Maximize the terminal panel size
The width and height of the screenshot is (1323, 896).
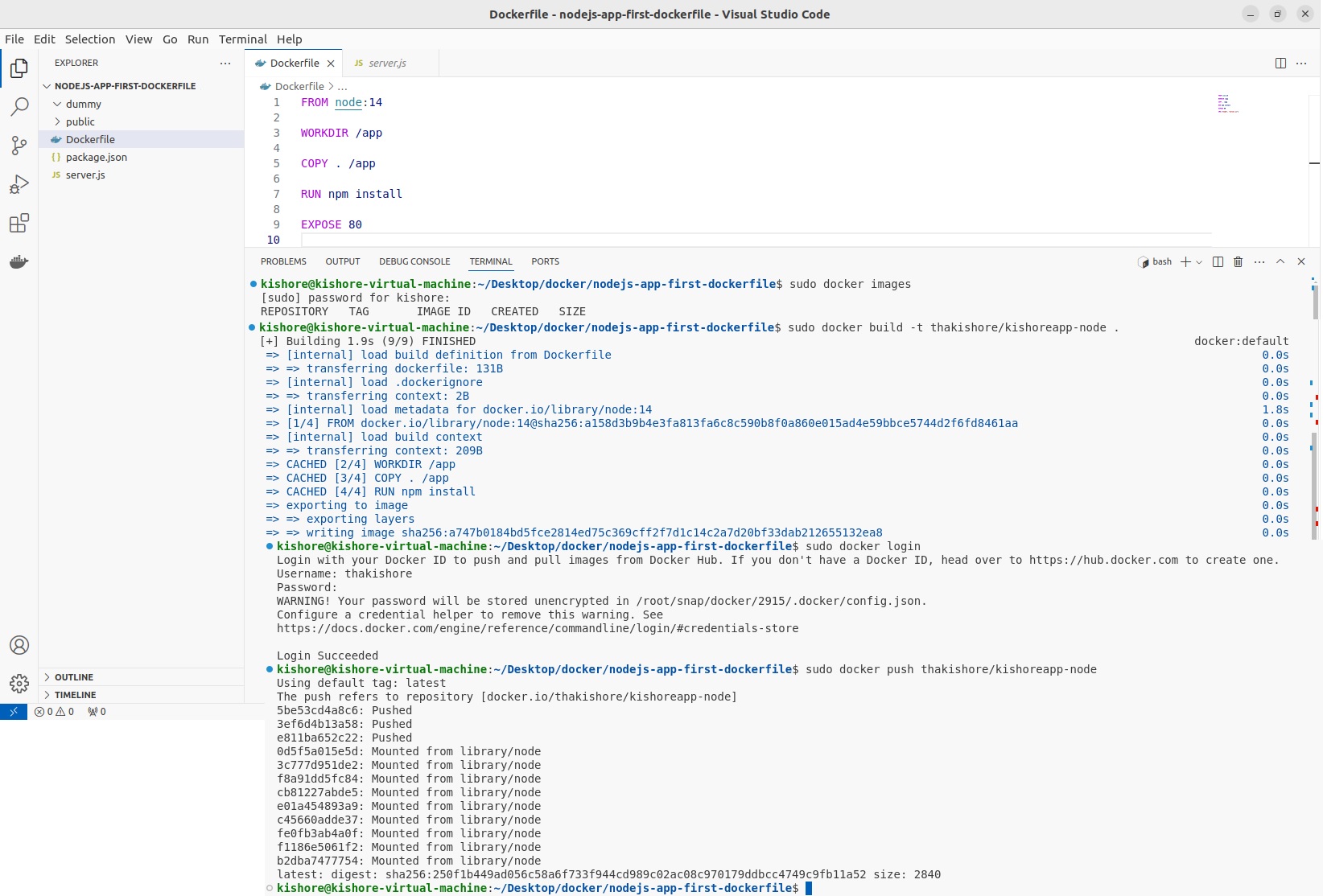pos(1280,261)
